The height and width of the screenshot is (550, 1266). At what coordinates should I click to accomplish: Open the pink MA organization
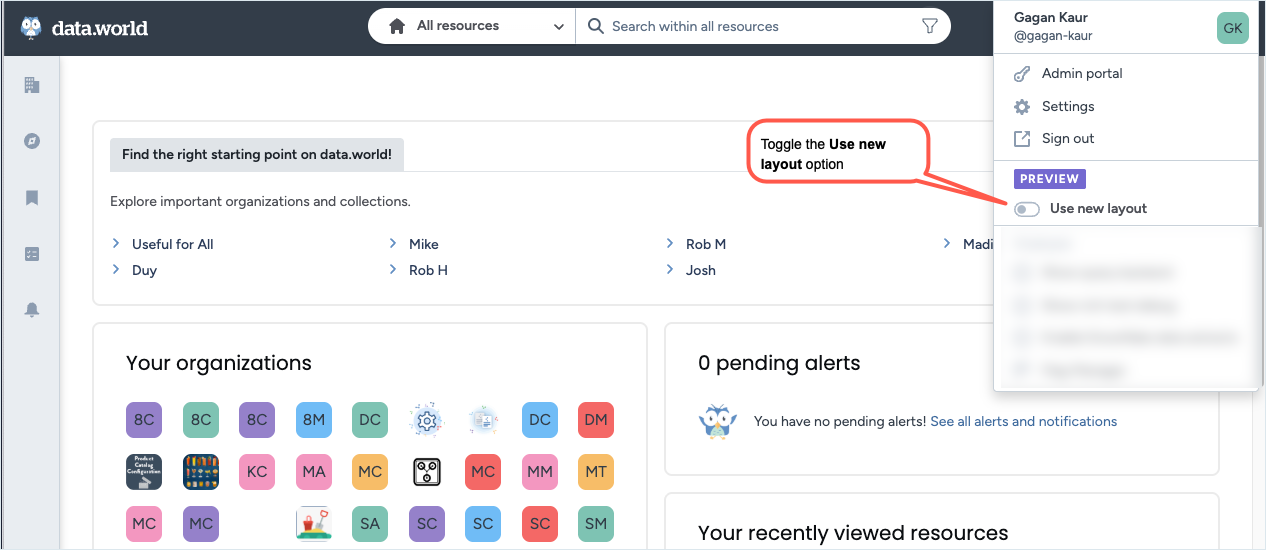tap(314, 472)
